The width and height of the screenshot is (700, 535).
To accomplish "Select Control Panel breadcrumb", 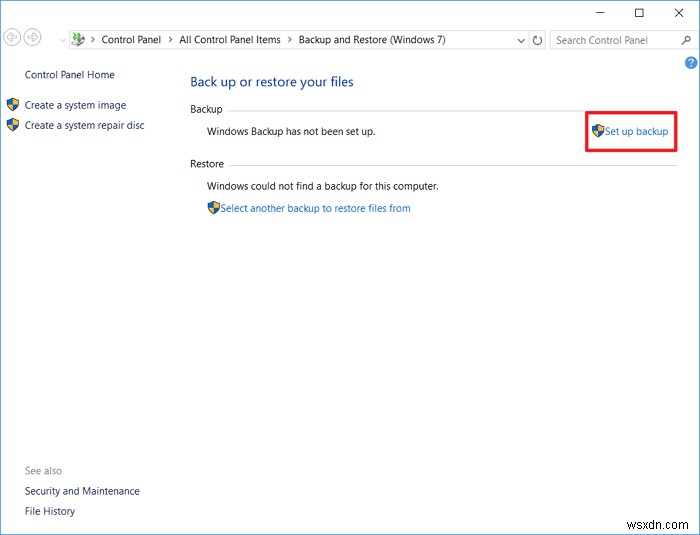I will click(131, 40).
